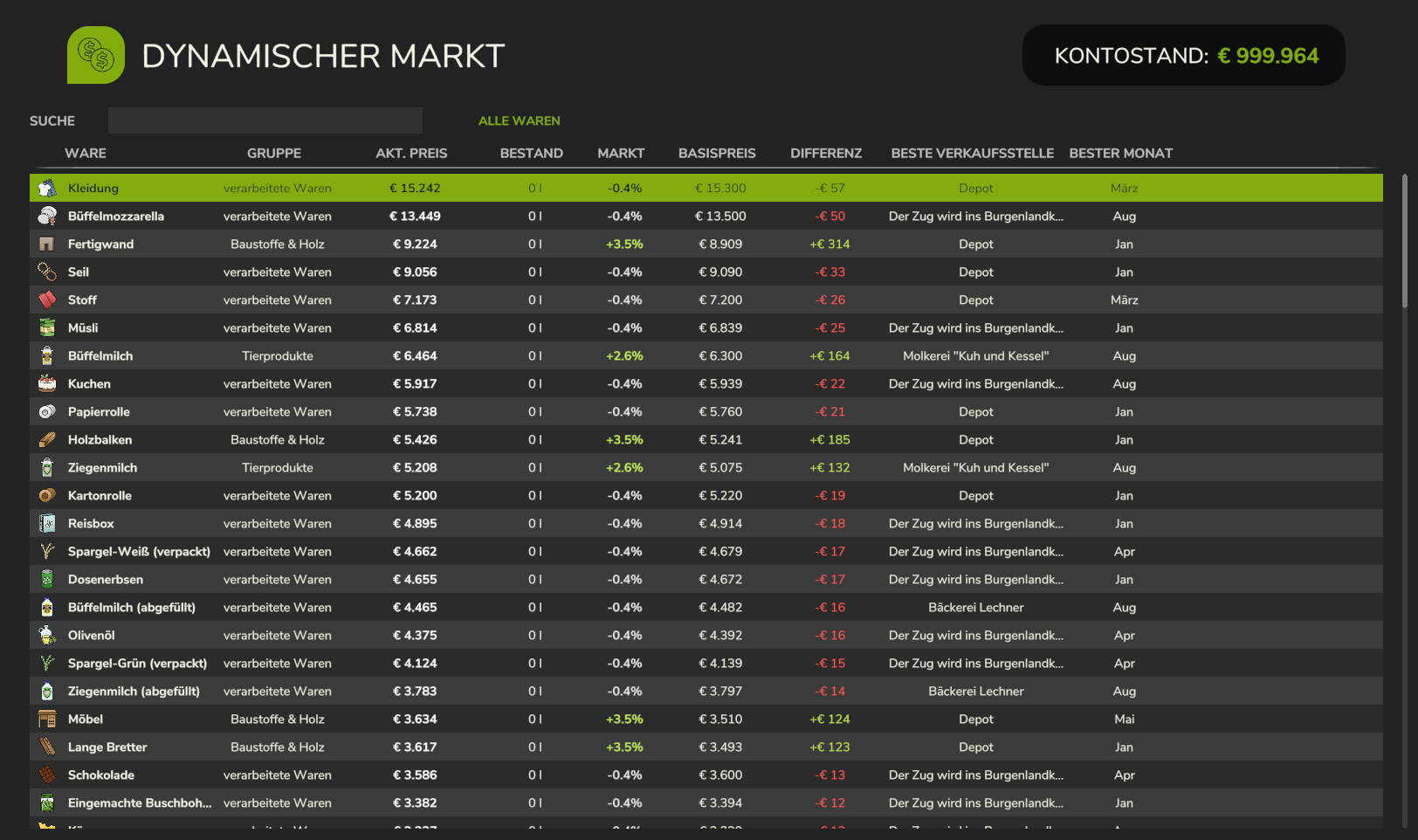The height and width of the screenshot is (840, 1418).
Task: Select the Seil rope icon
Action: tap(47, 272)
